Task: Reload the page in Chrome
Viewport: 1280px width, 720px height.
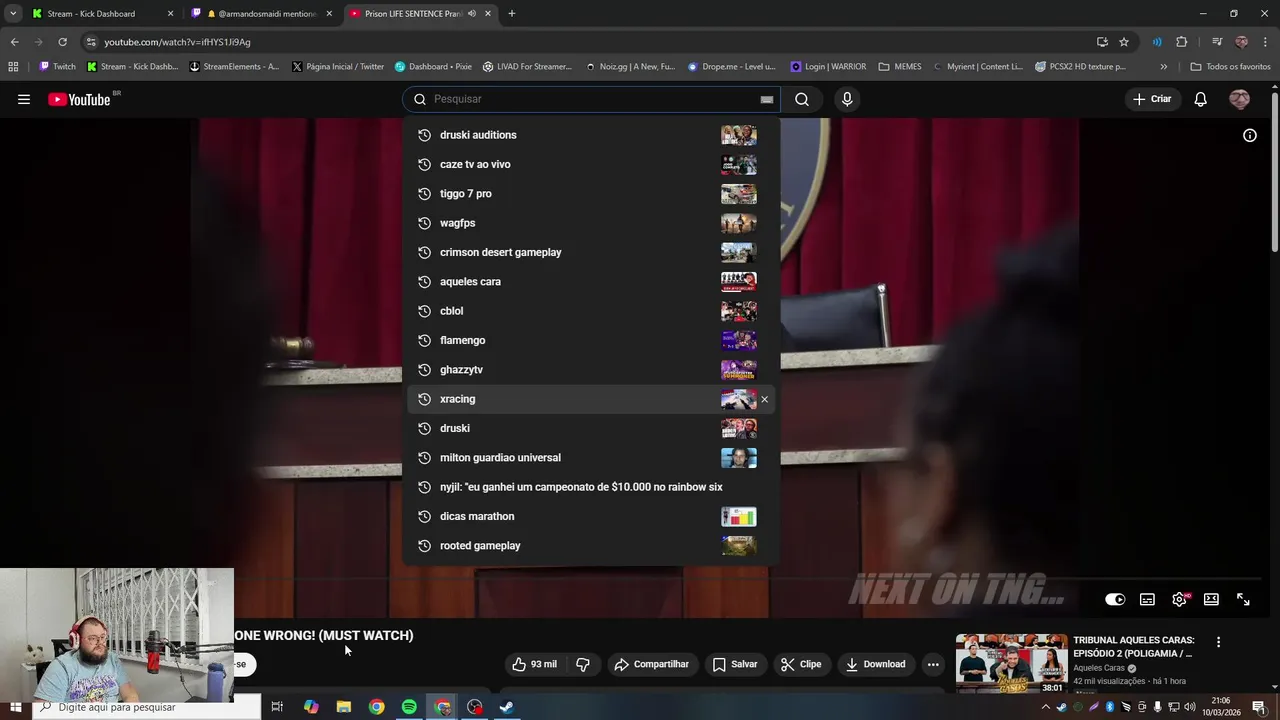Action: pos(62,42)
